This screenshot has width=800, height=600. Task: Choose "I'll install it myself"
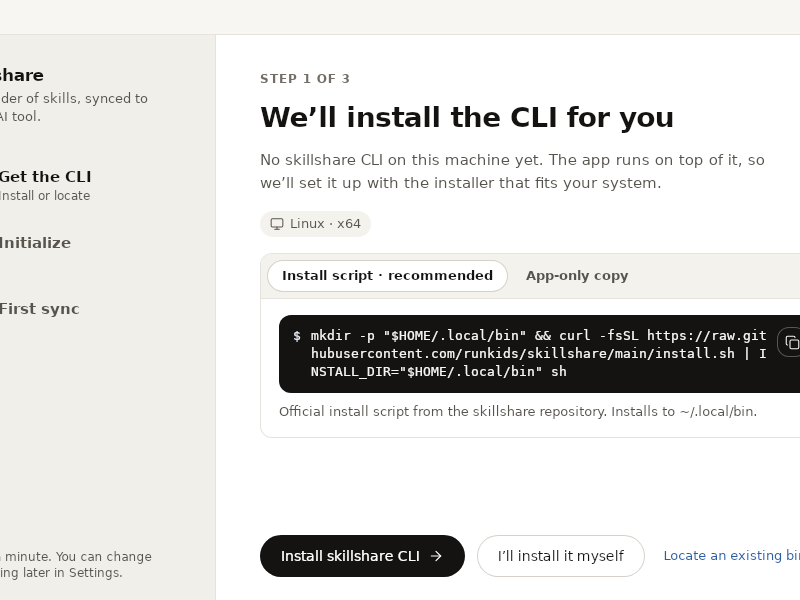561,556
